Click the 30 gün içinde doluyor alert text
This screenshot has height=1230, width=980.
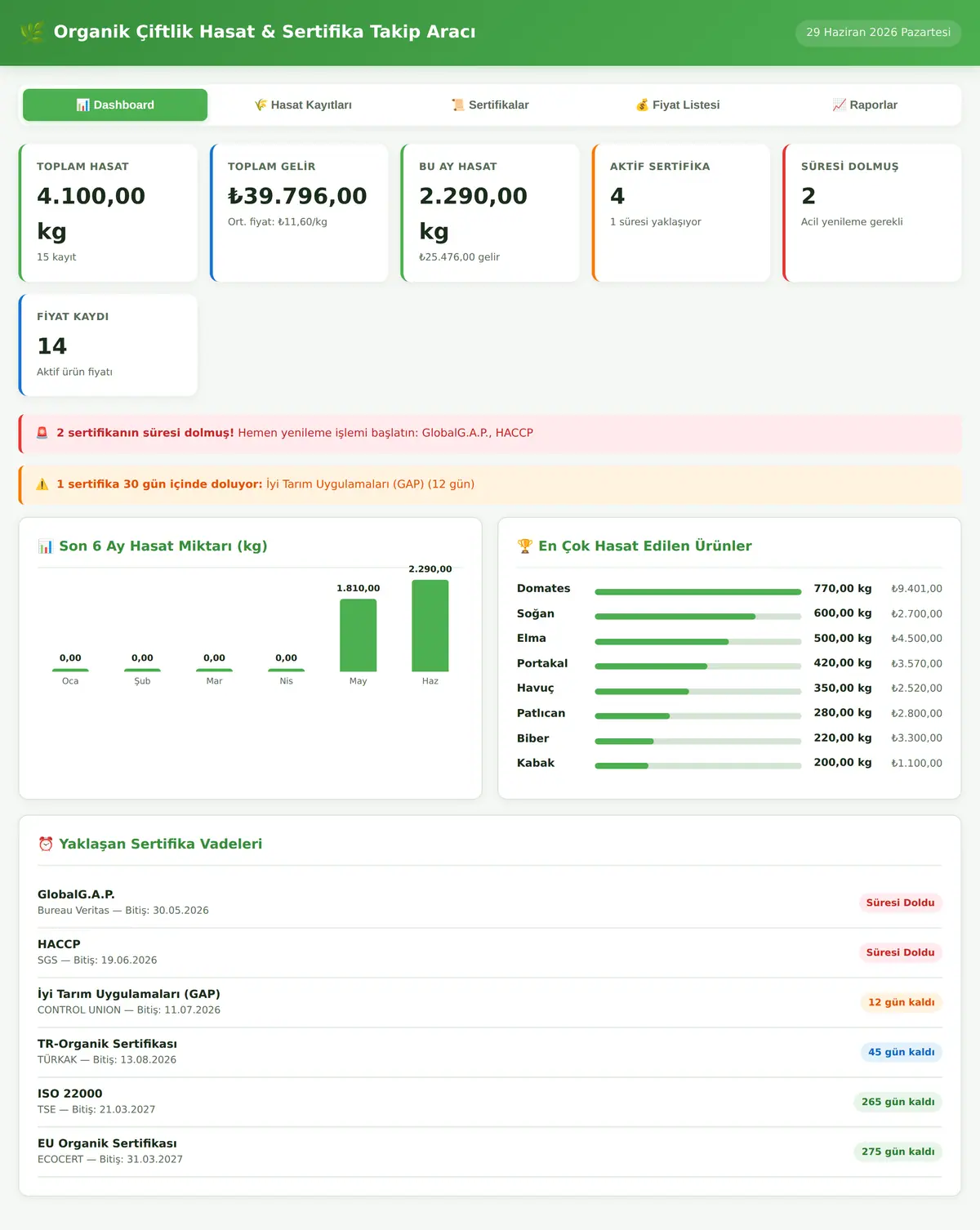[265, 484]
